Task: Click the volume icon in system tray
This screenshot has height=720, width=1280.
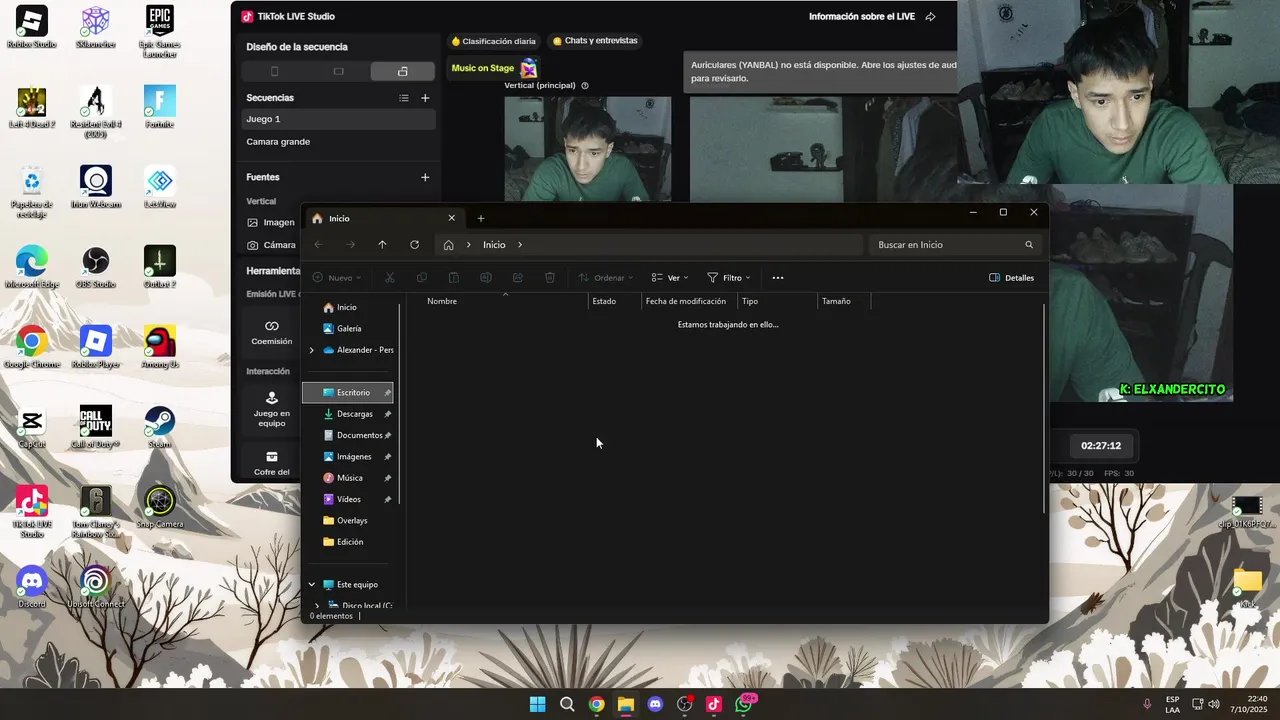Action: (x=1214, y=704)
